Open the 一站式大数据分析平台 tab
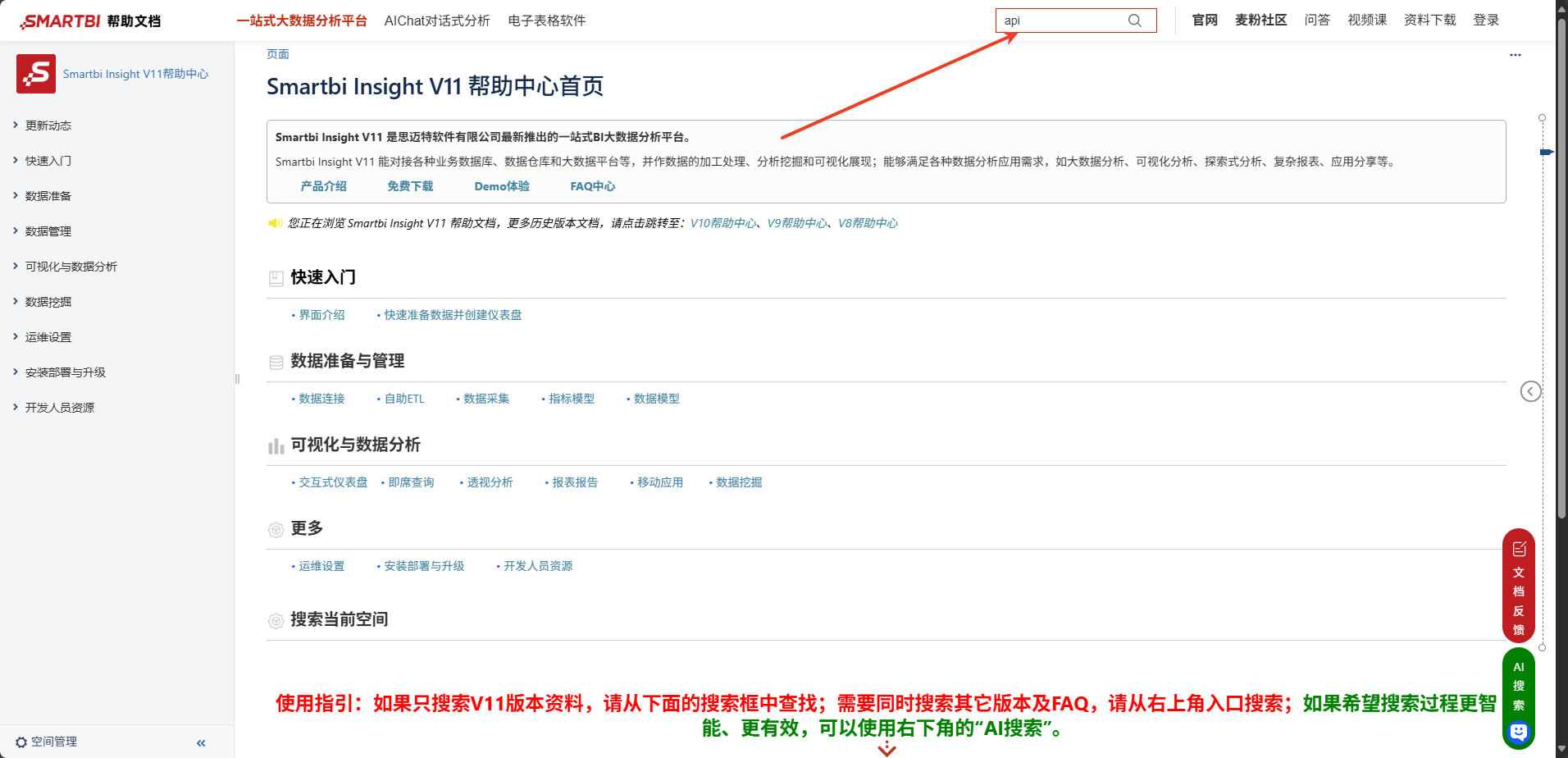 pos(302,21)
